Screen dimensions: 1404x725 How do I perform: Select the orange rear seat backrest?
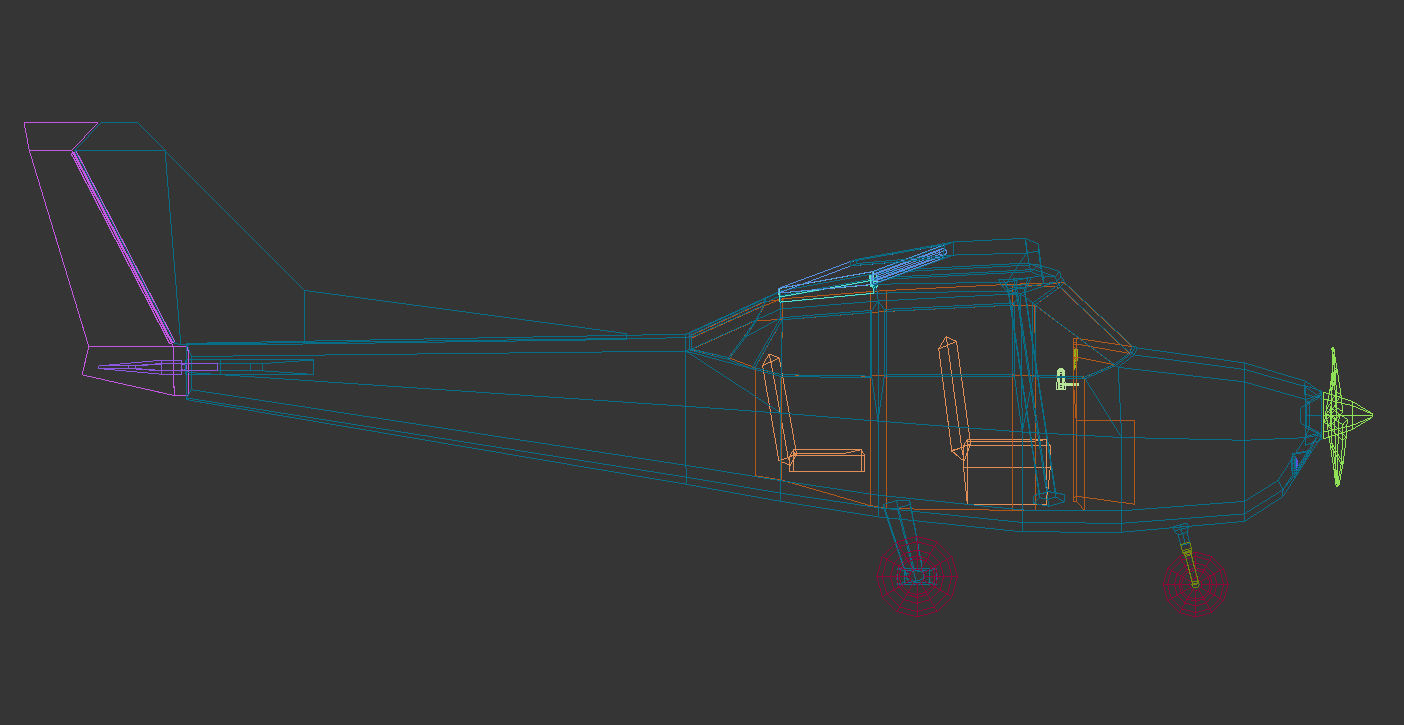tap(779, 408)
